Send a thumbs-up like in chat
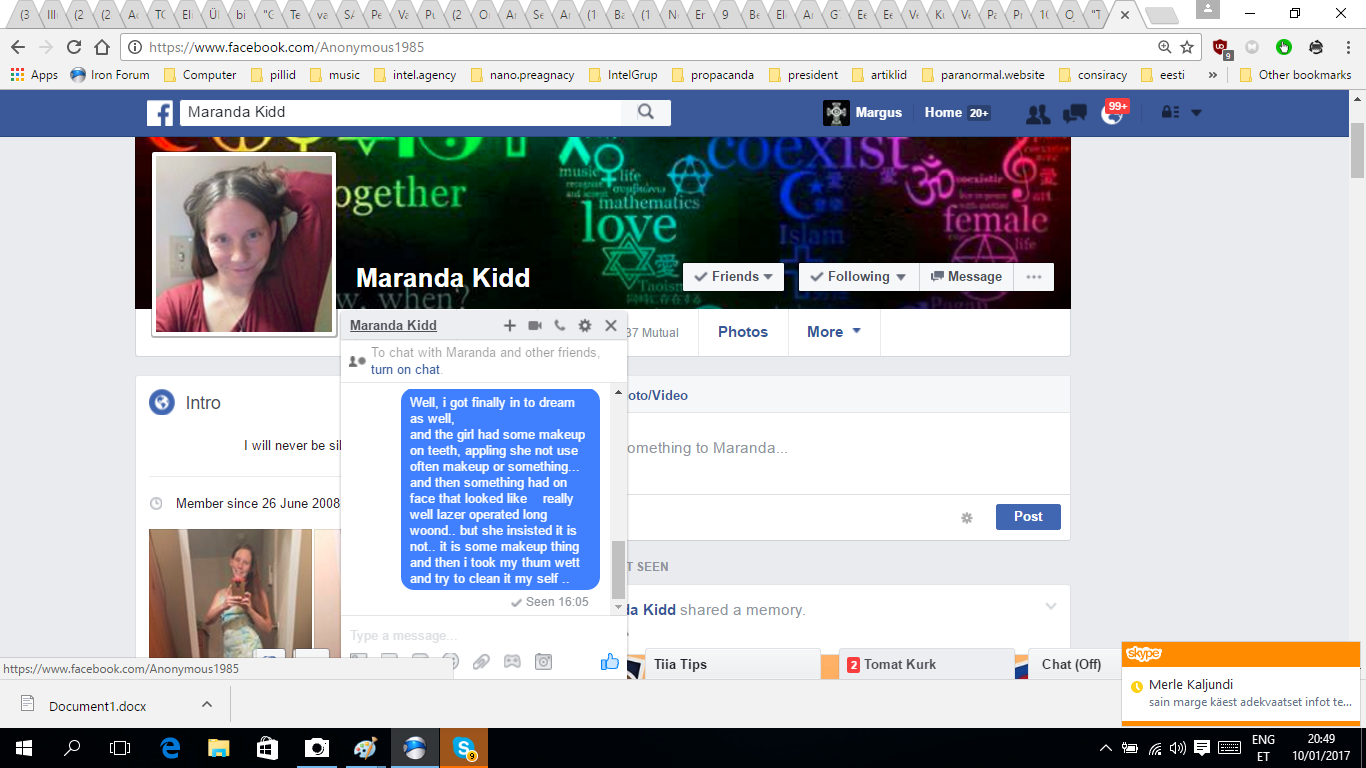 click(609, 661)
